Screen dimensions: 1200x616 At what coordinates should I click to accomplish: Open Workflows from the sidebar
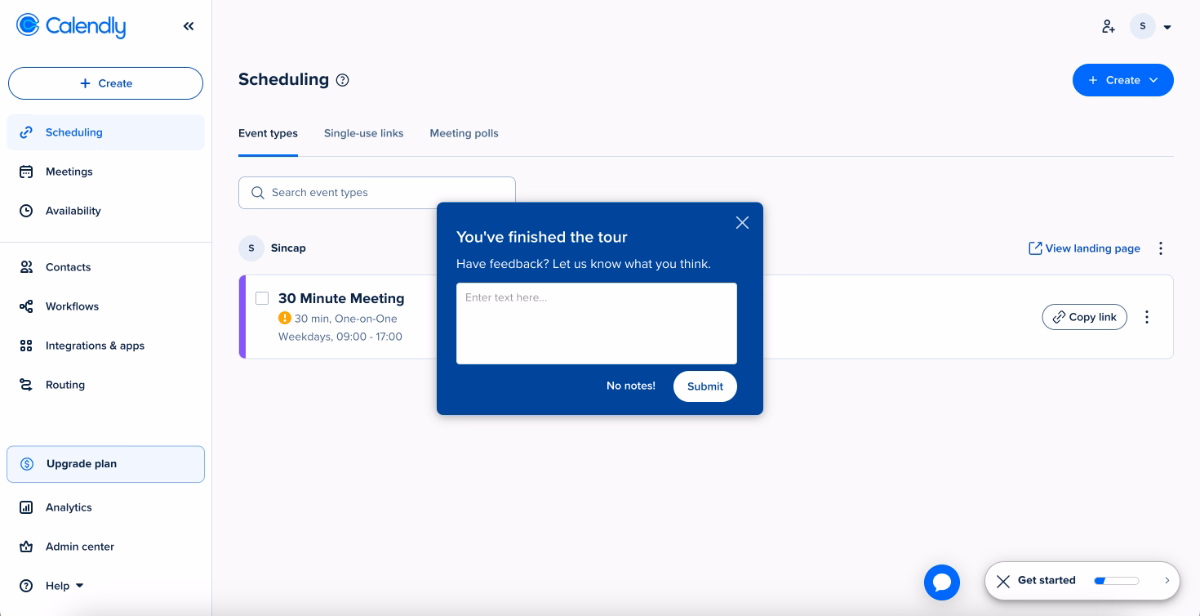[x=70, y=306]
